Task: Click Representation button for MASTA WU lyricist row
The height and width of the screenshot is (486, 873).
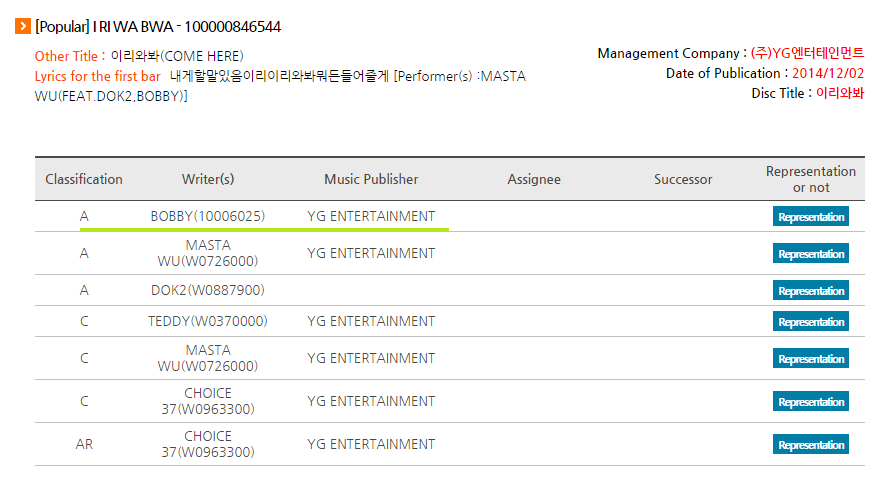Action: [811, 253]
